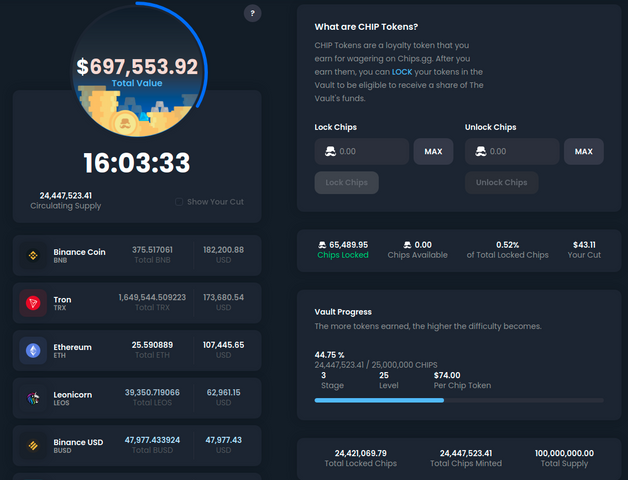Click the $74.00 Per Chip Token value
628x480 pixels.
point(447,375)
